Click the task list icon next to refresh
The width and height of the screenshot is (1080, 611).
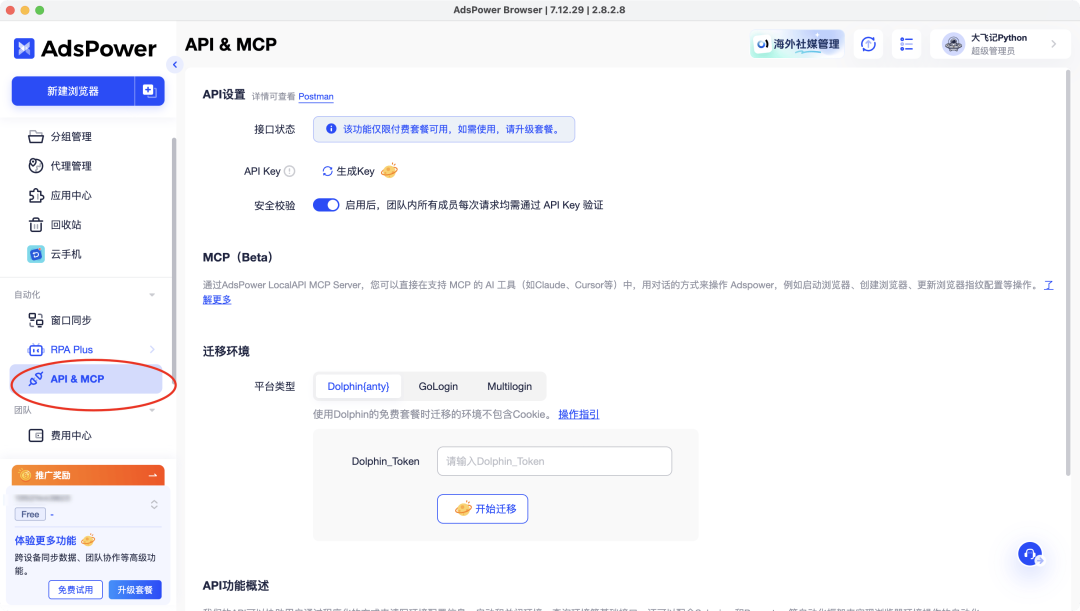pyautogui.click(x=906, y=44)
